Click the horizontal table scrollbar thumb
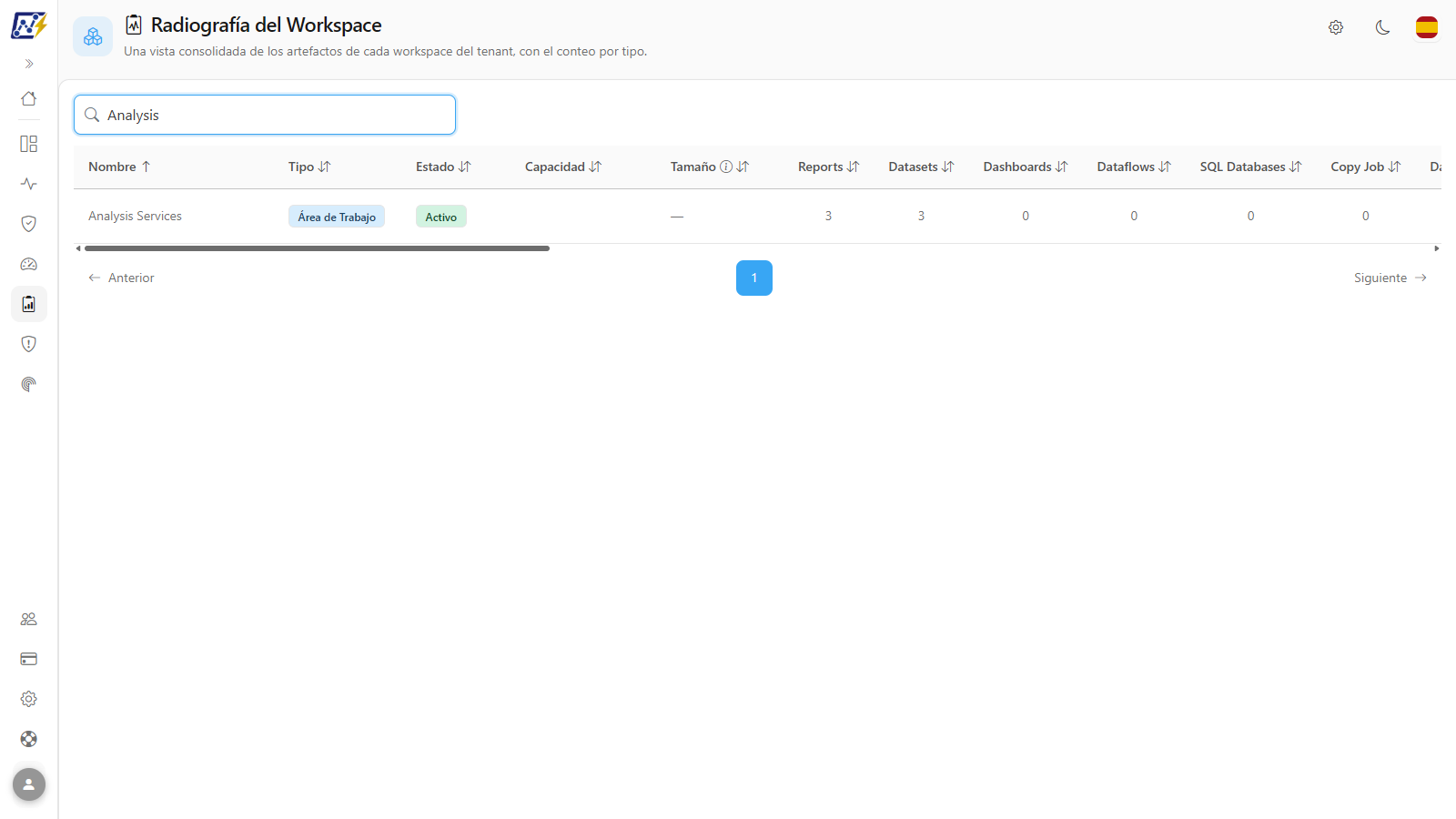This screenshot has width=1456, height=819. 317,248
